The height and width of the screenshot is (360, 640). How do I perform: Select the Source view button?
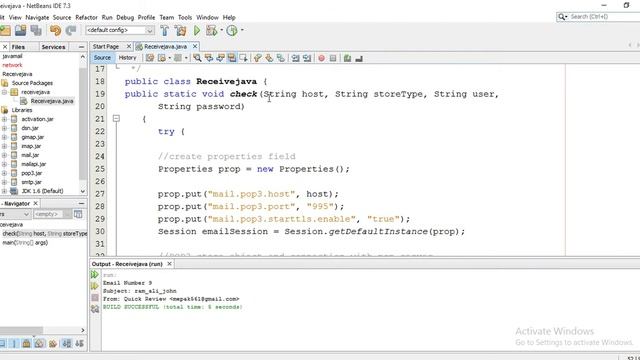(x=102, y=58)
